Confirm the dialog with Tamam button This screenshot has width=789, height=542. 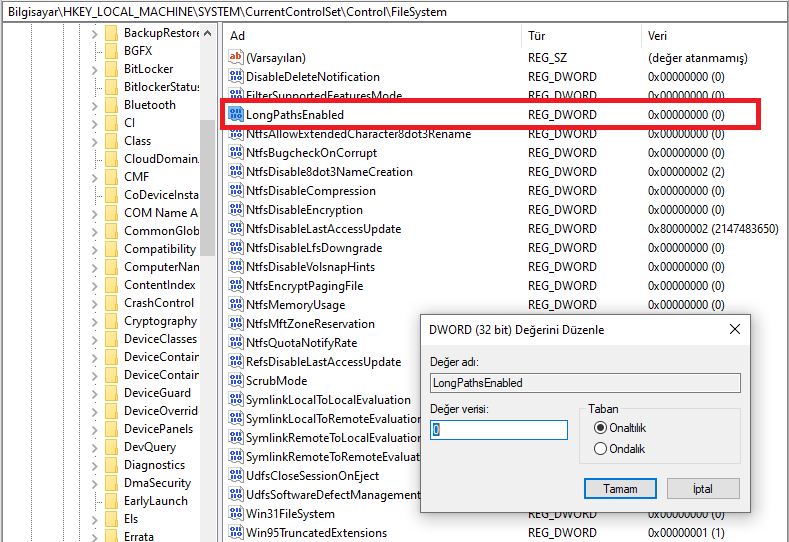click(619, 489)
